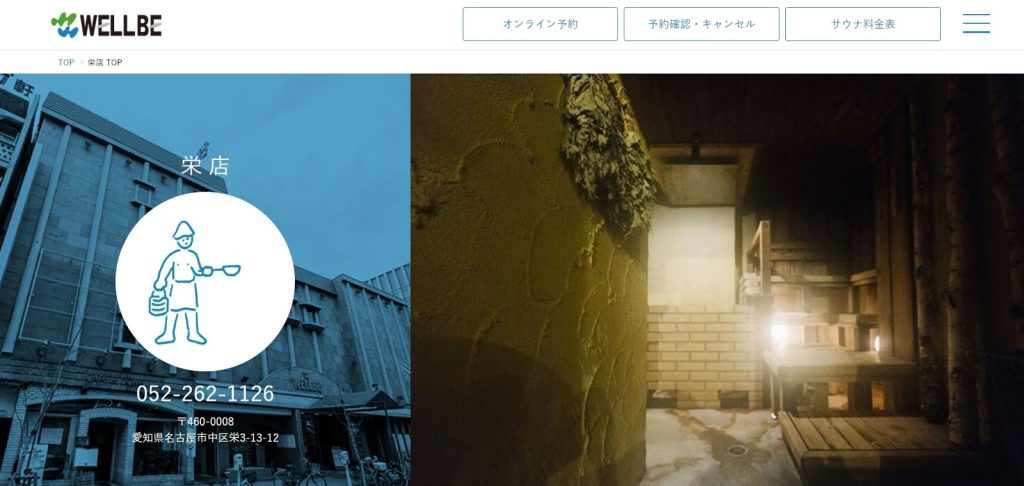This screenshot has width=1024, height=486.
Task: Click the breadcrumb arrow separator after TOP
Action: point(82,63)
